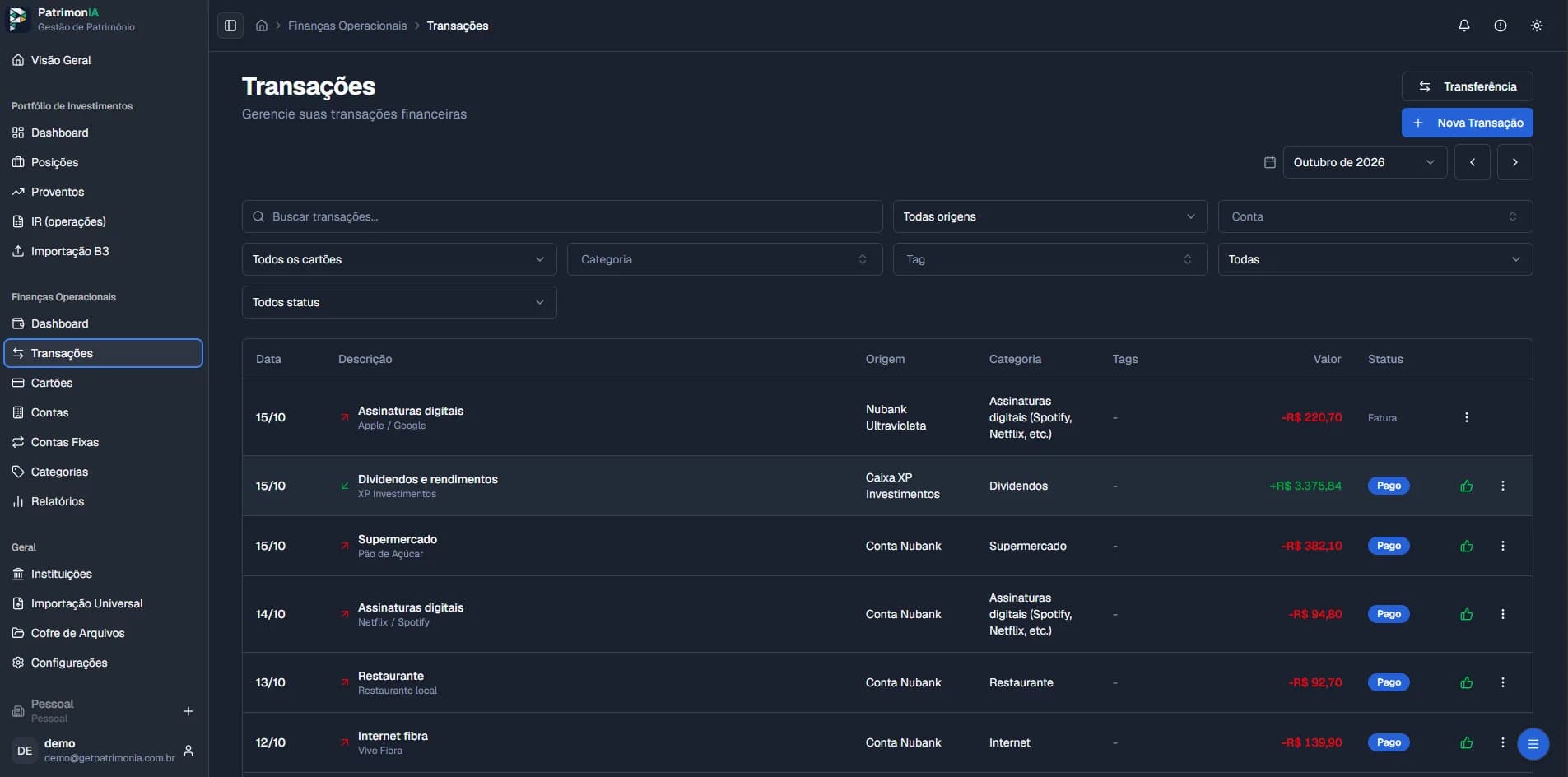
Task: Sort by the Valor column header
Action: (1327, 359)
